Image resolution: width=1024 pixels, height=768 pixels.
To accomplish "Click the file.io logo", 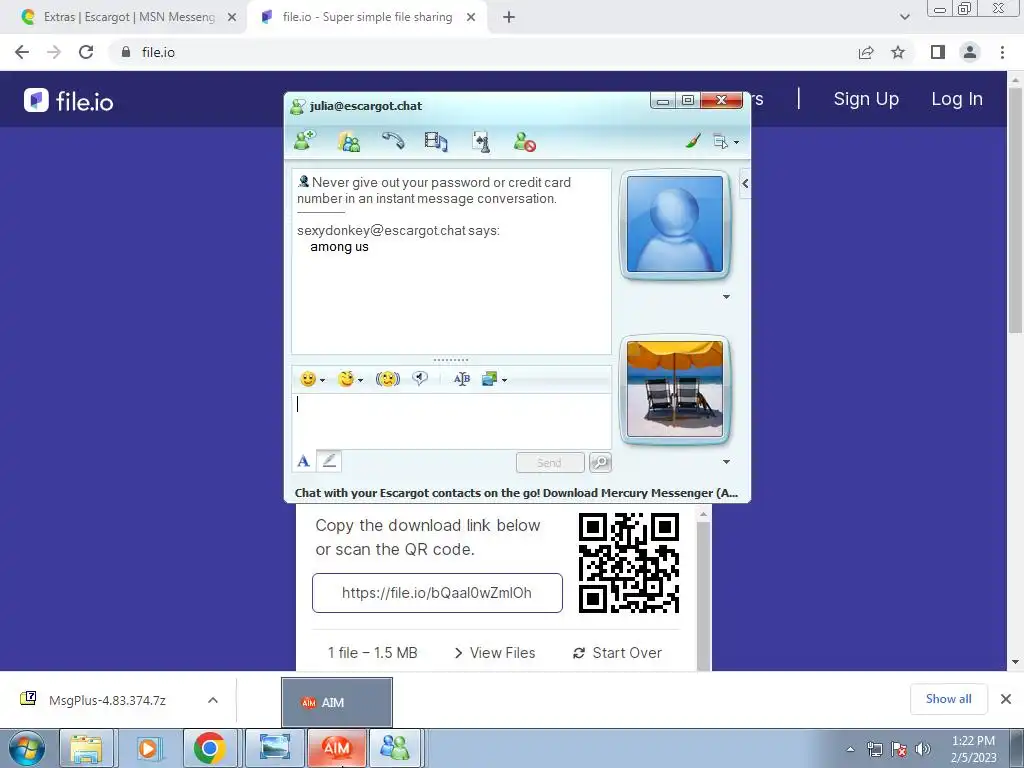I will point(69,101).
